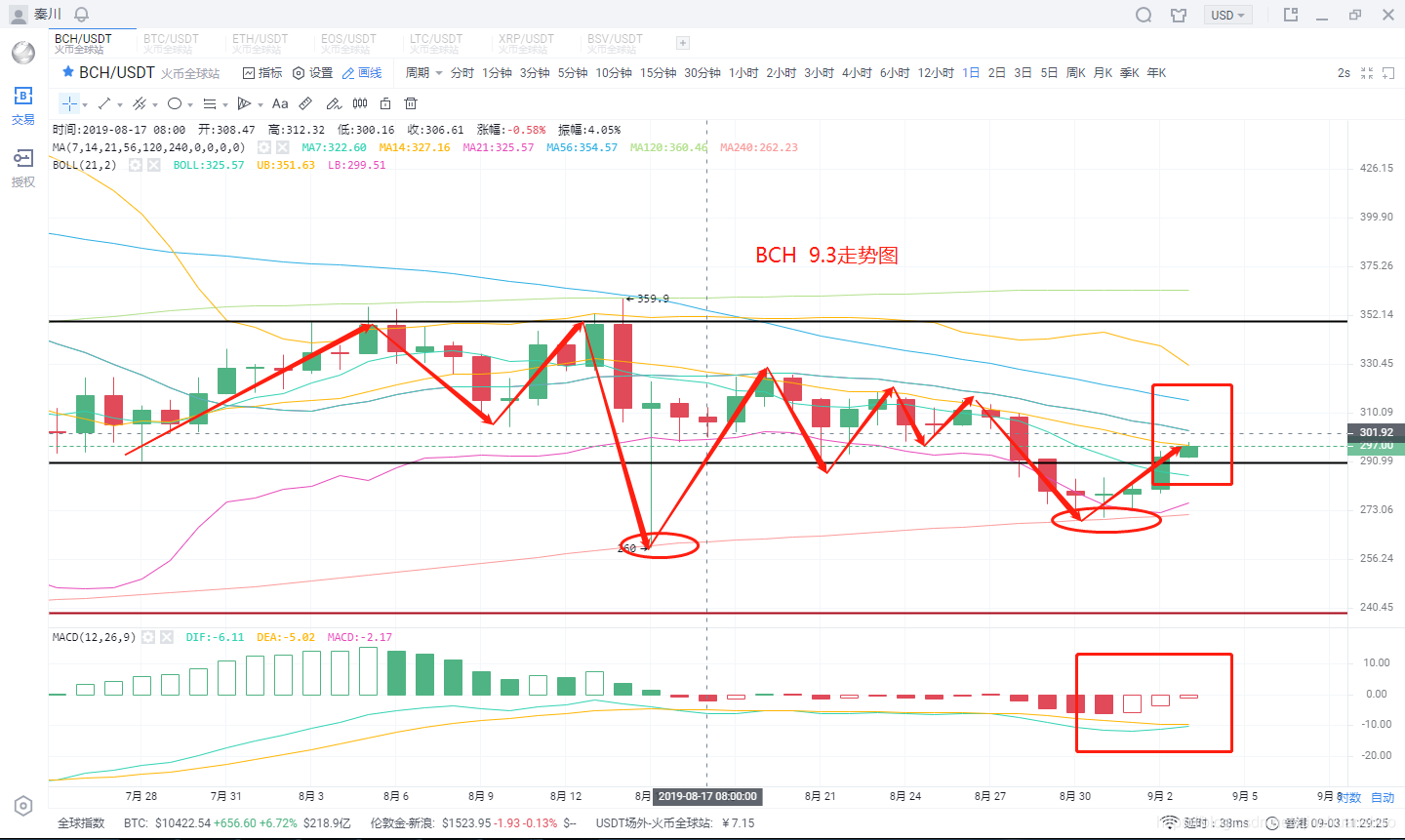Click the 2s refresh rate label

(1344, 73)
